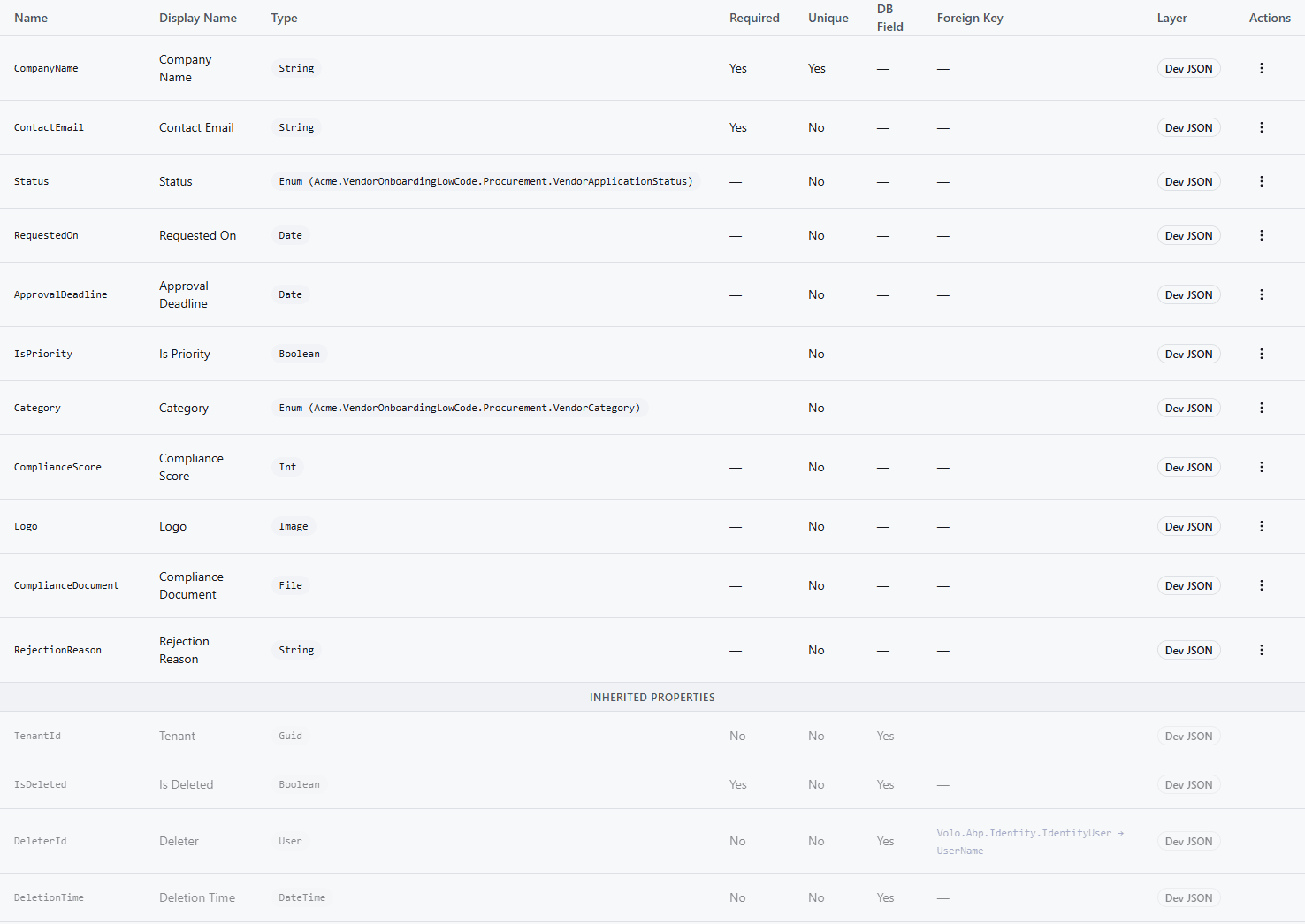Screen dimensions: 1305x924
Task: Click the Required column header
Action: (x=754, y=18)
